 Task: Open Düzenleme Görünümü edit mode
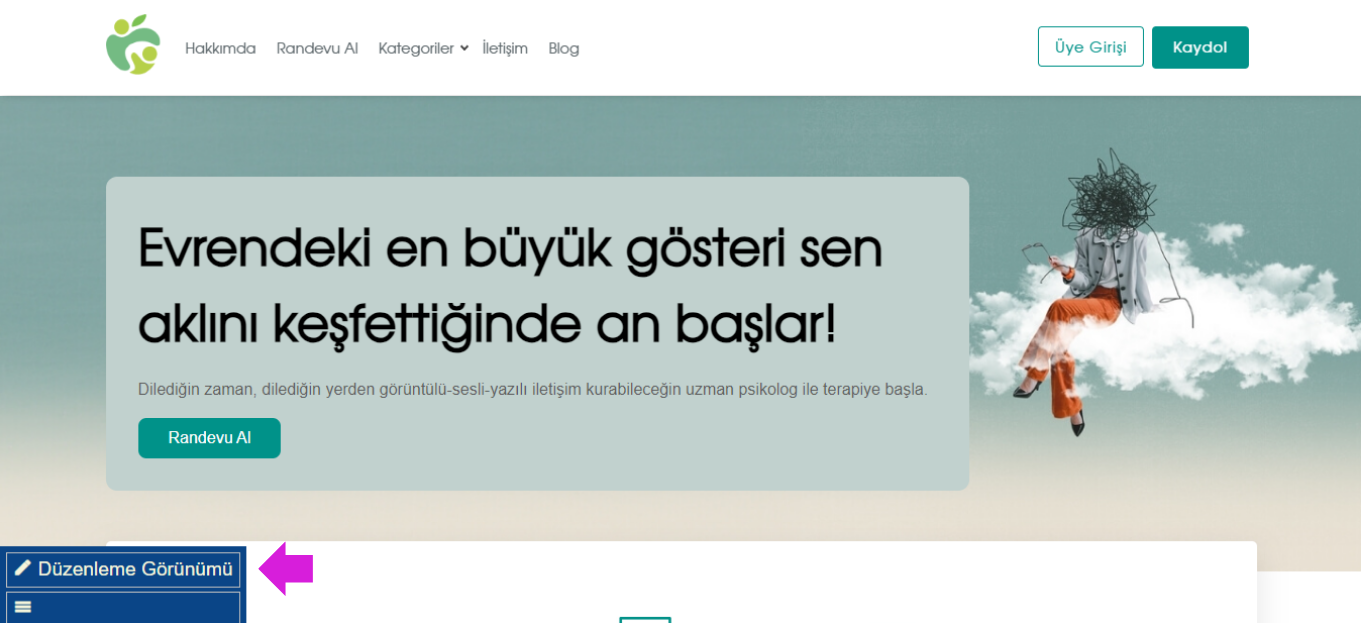123,569
